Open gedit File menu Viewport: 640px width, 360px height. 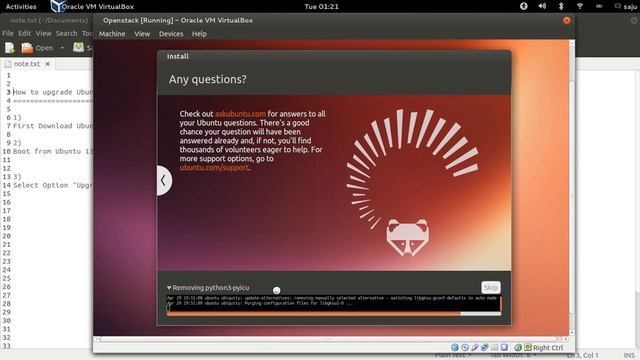click(8, 33)
